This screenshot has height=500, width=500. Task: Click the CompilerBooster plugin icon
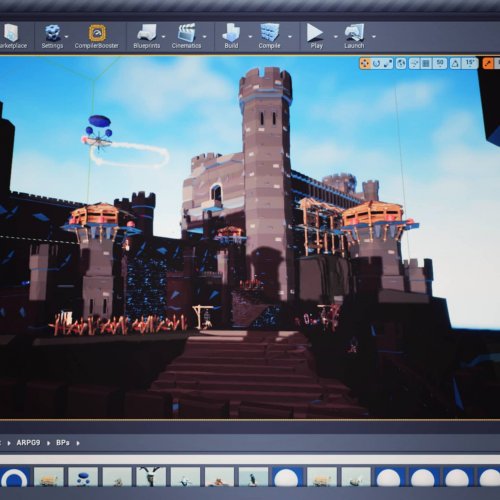pos(97,36)
